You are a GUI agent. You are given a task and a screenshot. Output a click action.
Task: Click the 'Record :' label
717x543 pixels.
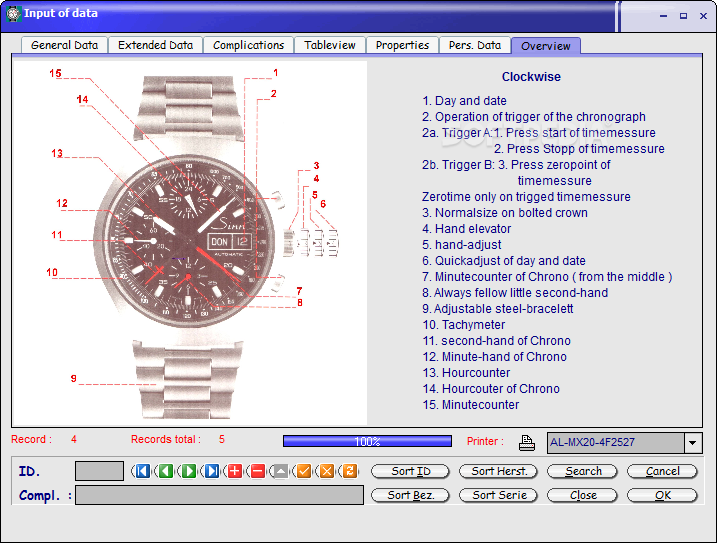point(32,440)
